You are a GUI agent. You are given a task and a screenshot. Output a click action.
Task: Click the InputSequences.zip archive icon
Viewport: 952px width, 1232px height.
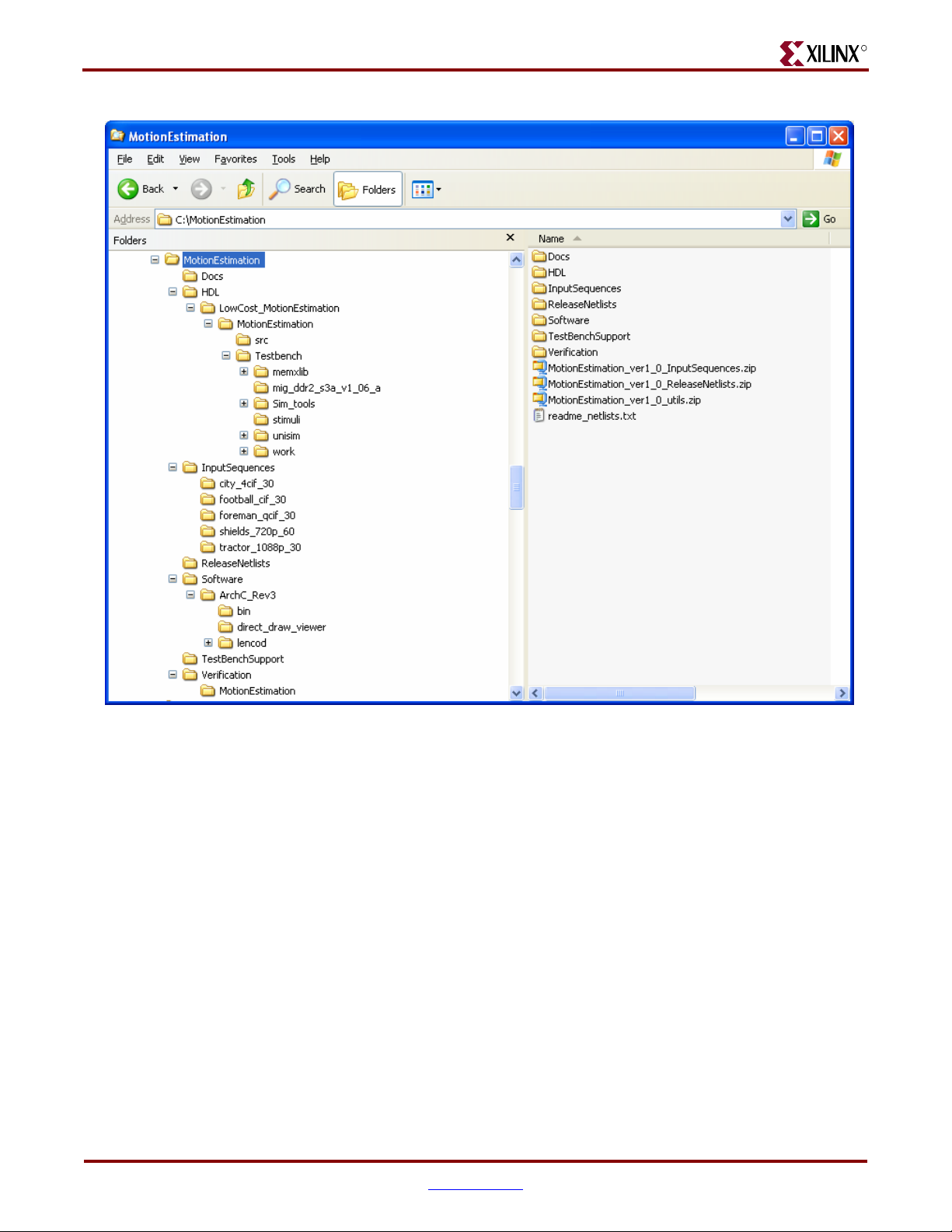point(539,368)
